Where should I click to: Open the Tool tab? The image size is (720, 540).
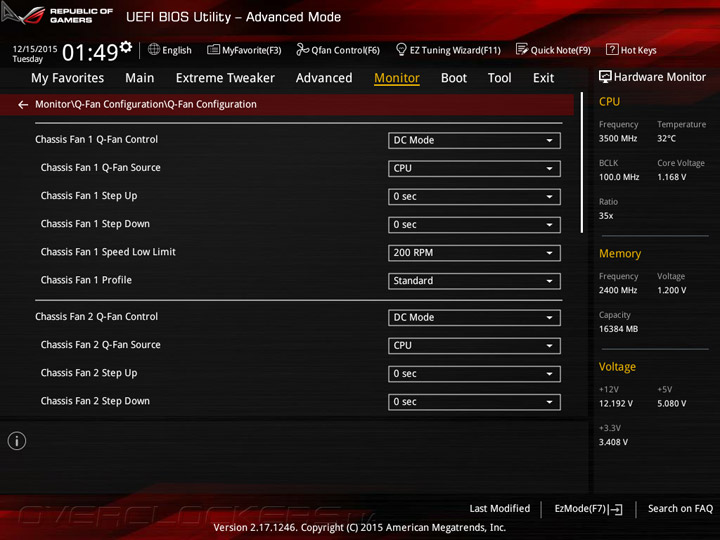click(x=500, y=78)
